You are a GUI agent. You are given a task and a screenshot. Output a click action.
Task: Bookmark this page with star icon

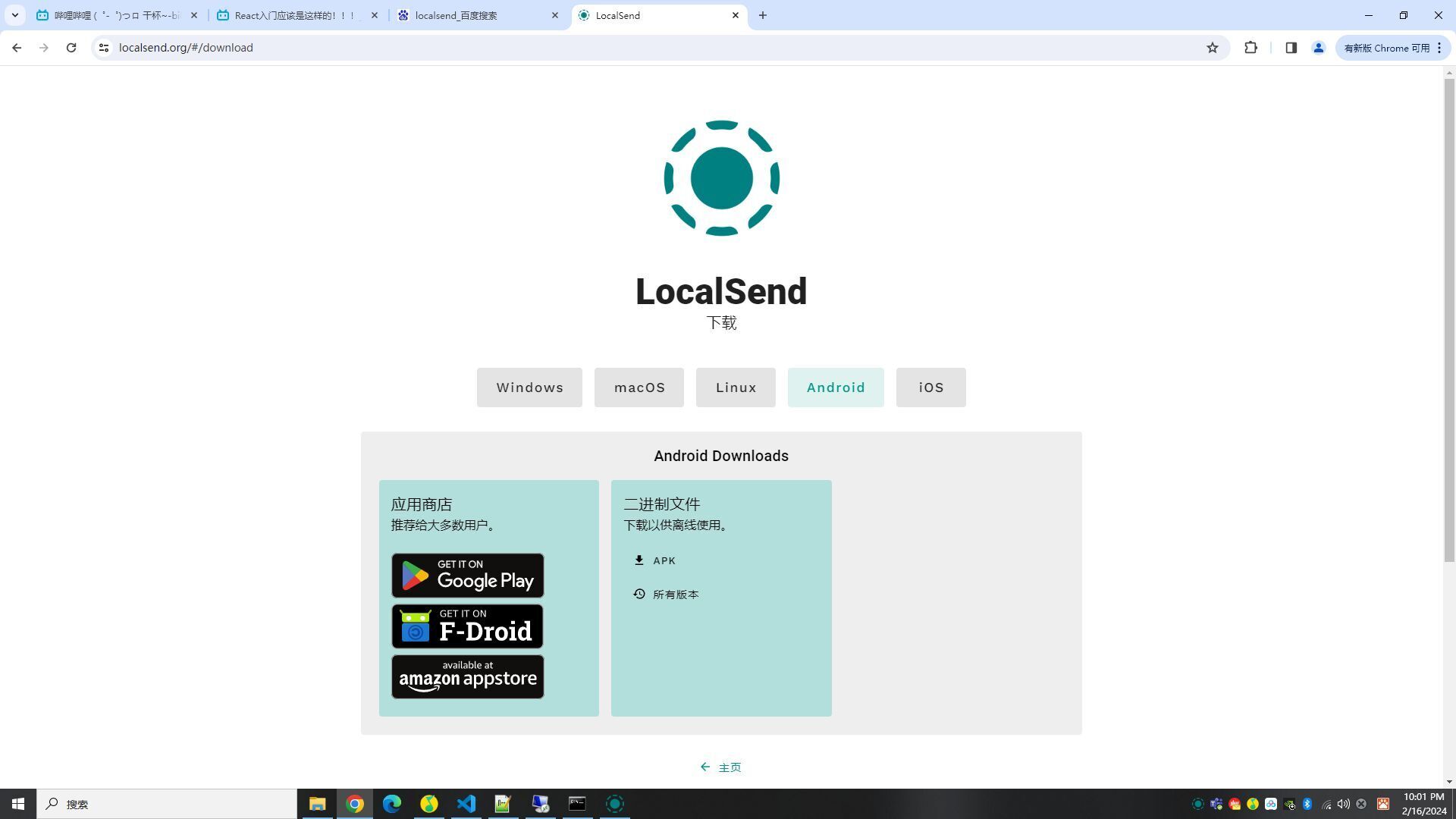(x=1212, y=48)
